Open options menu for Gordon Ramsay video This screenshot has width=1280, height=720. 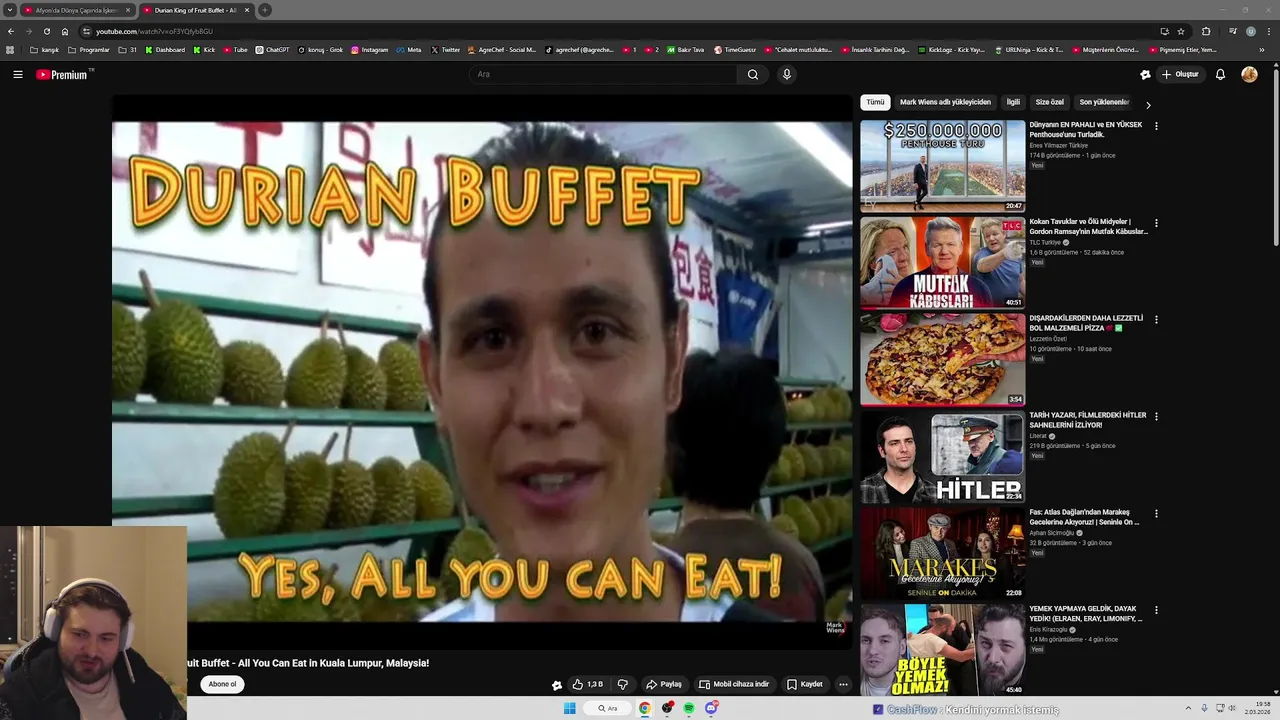(x=1156, y=223)
